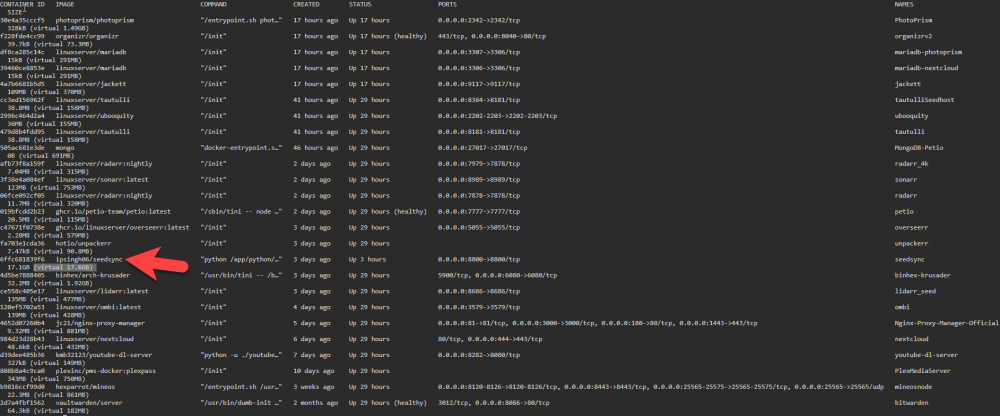Click the 'binhex-krusader' container name
Image resolution: width=1000 pixels, height=416 pixels.
click(923, 276)
